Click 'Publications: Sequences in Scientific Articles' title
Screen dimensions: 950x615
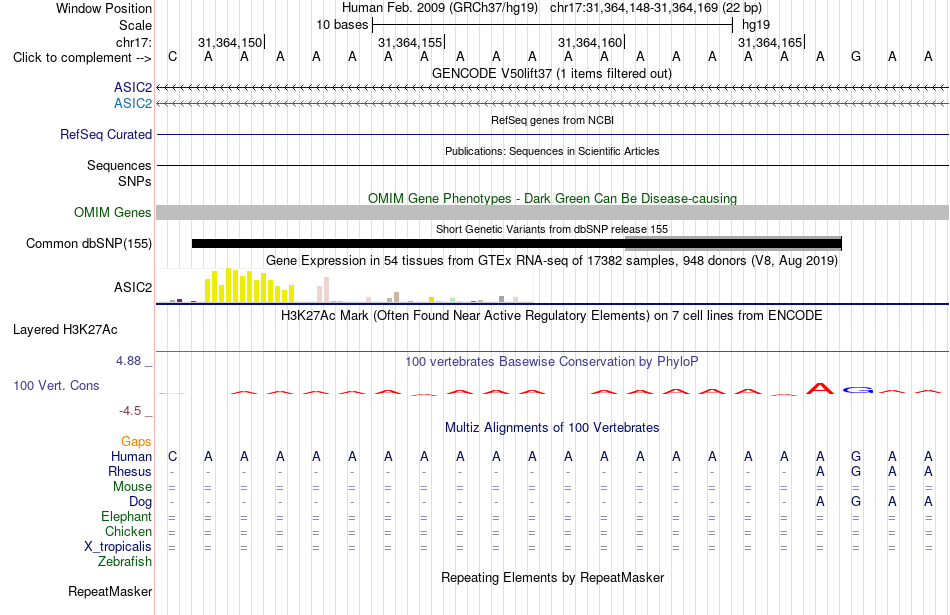pos(552,151)
